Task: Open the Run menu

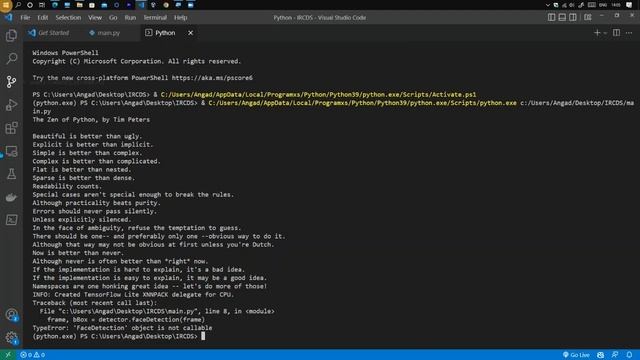Action: [130, 18]
